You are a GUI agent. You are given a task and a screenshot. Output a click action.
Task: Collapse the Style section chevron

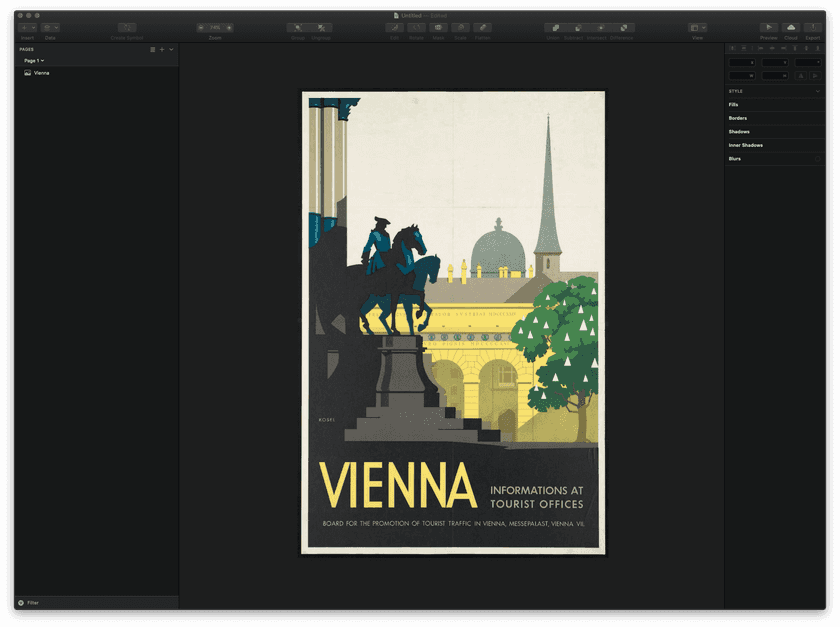(x=820, y=90)
